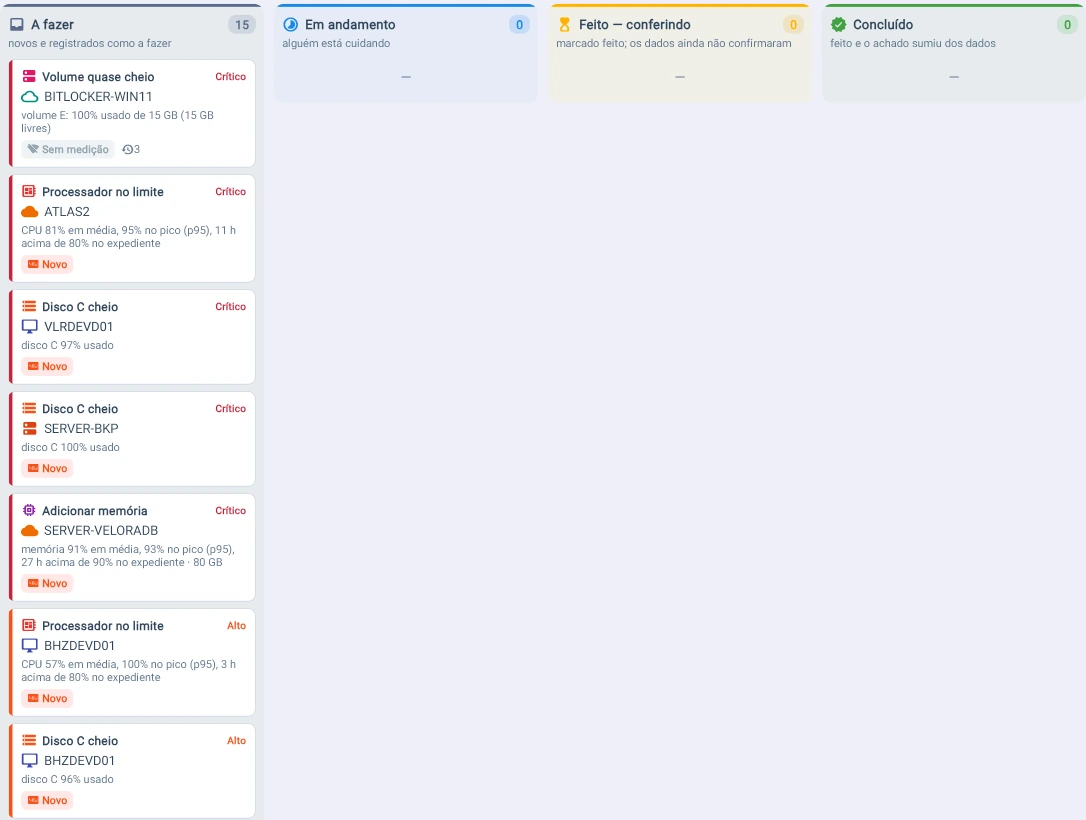Click the green check icon beside Concluído
Viewport: 1086px width, 820px height.
pyautogui.click(x=839, y=25)
